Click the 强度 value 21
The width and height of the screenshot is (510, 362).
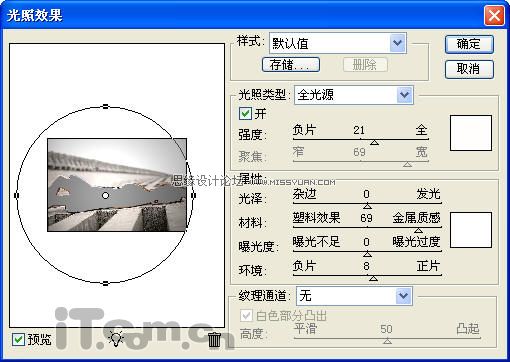click(359, 130)
